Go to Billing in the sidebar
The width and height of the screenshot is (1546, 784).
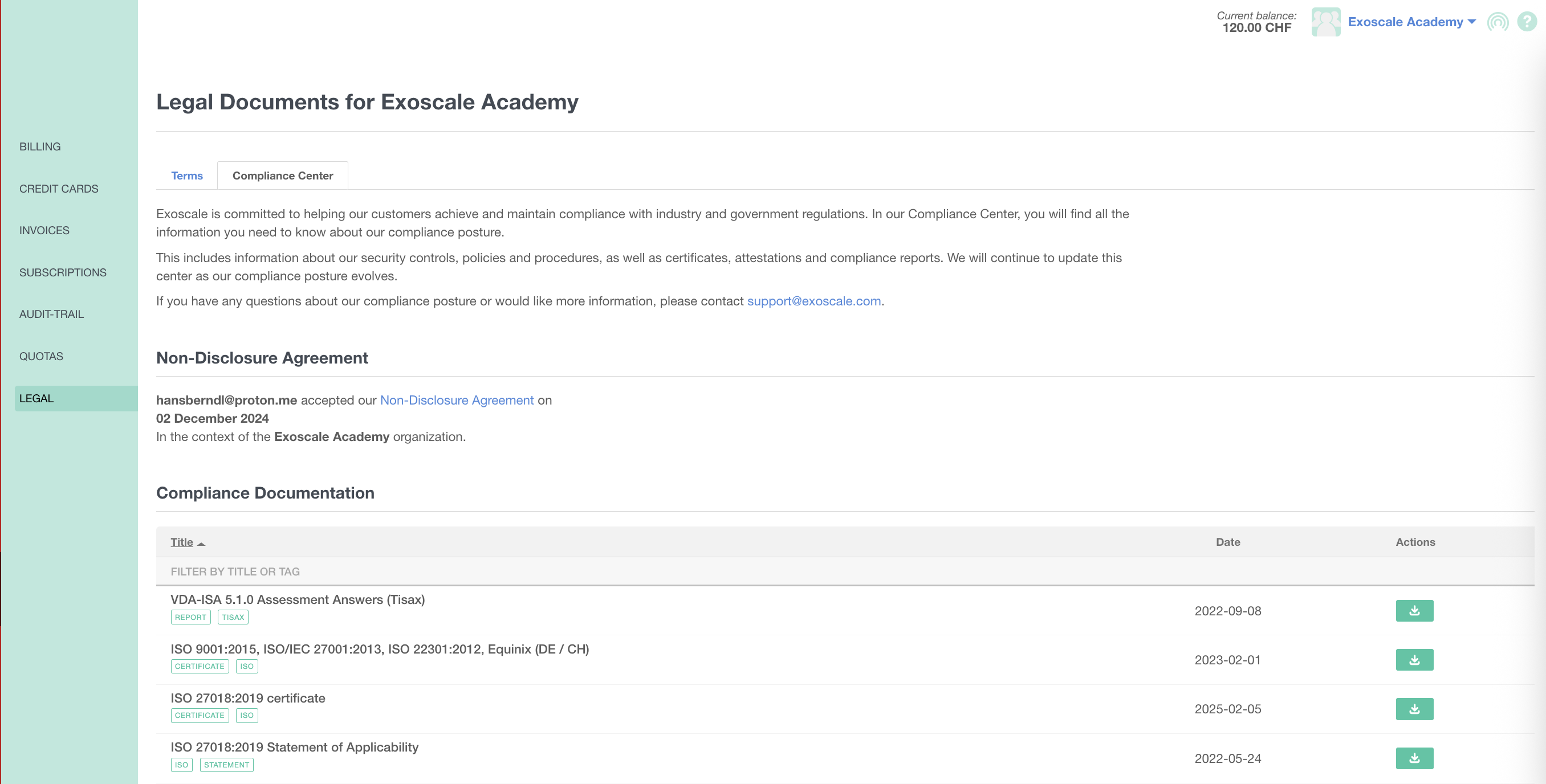39,146
